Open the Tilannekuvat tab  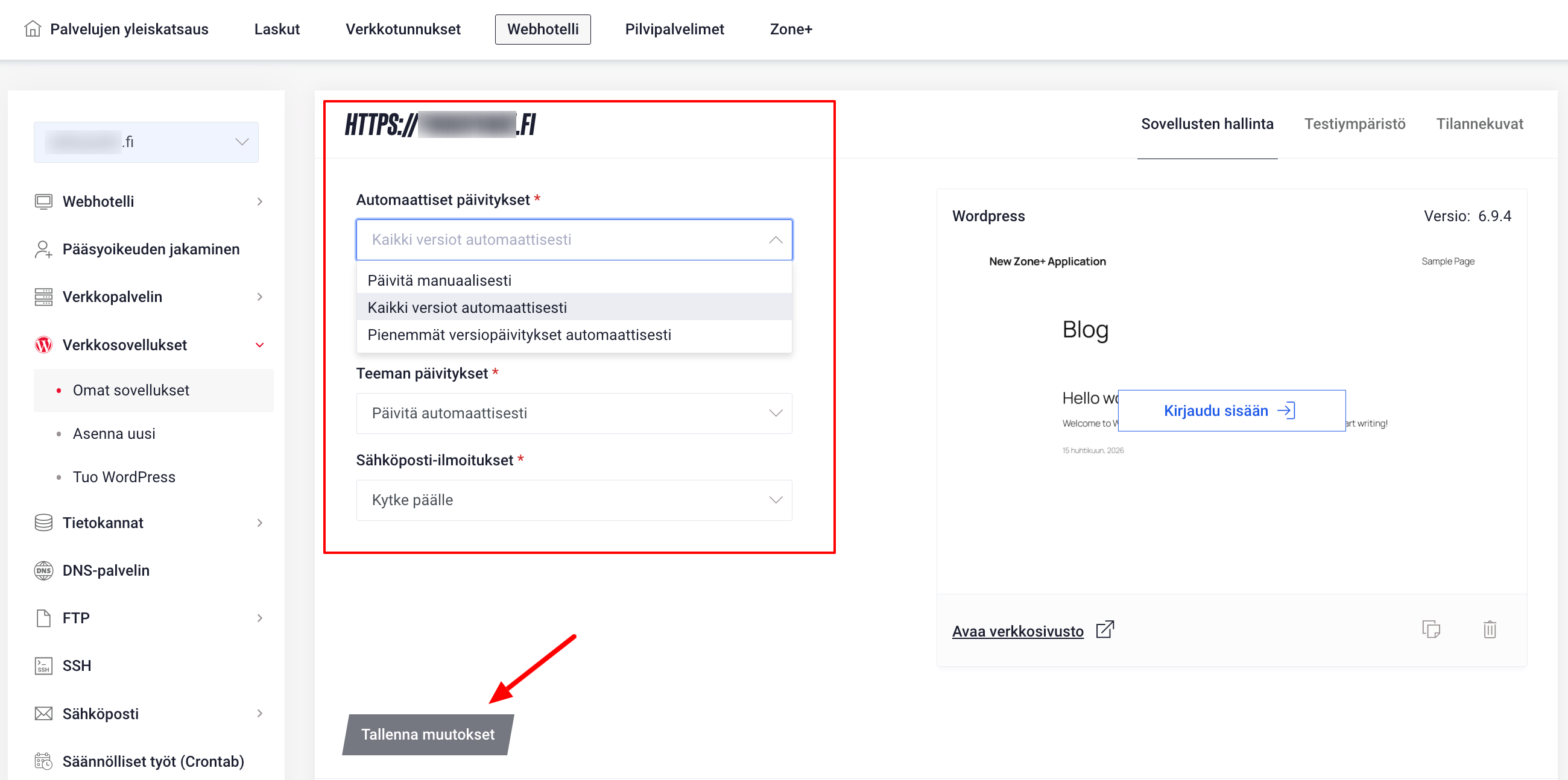(1479, 124)
